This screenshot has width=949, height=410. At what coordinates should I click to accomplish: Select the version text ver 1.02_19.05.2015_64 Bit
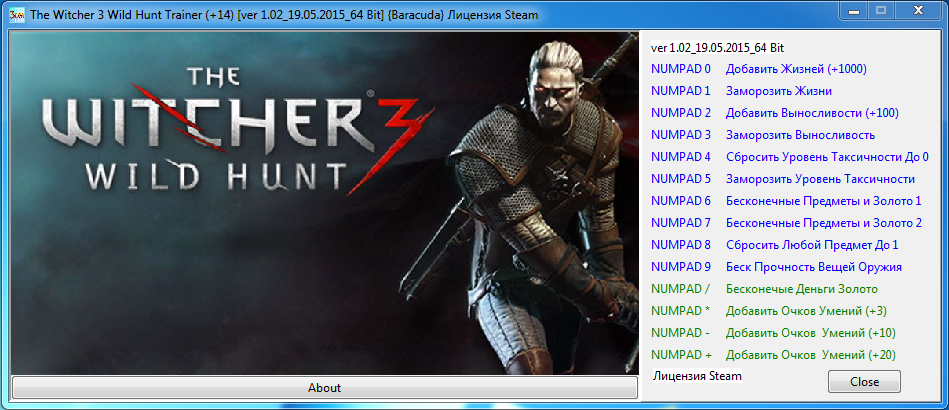tap(717, 47)
